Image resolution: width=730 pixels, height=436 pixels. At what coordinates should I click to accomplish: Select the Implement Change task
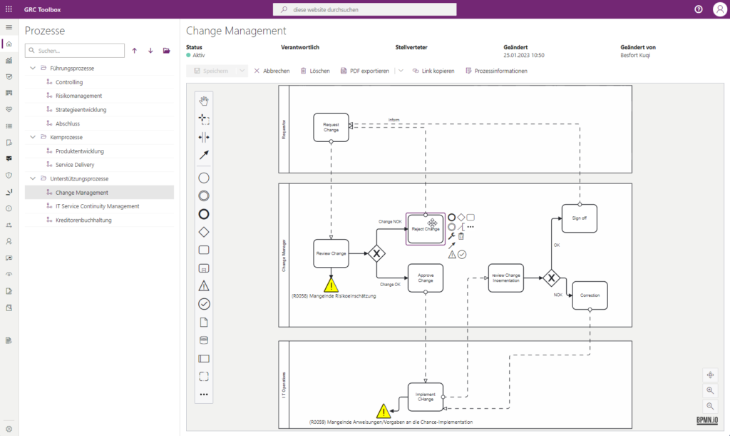pyautogui.click(x=426, y=397)
